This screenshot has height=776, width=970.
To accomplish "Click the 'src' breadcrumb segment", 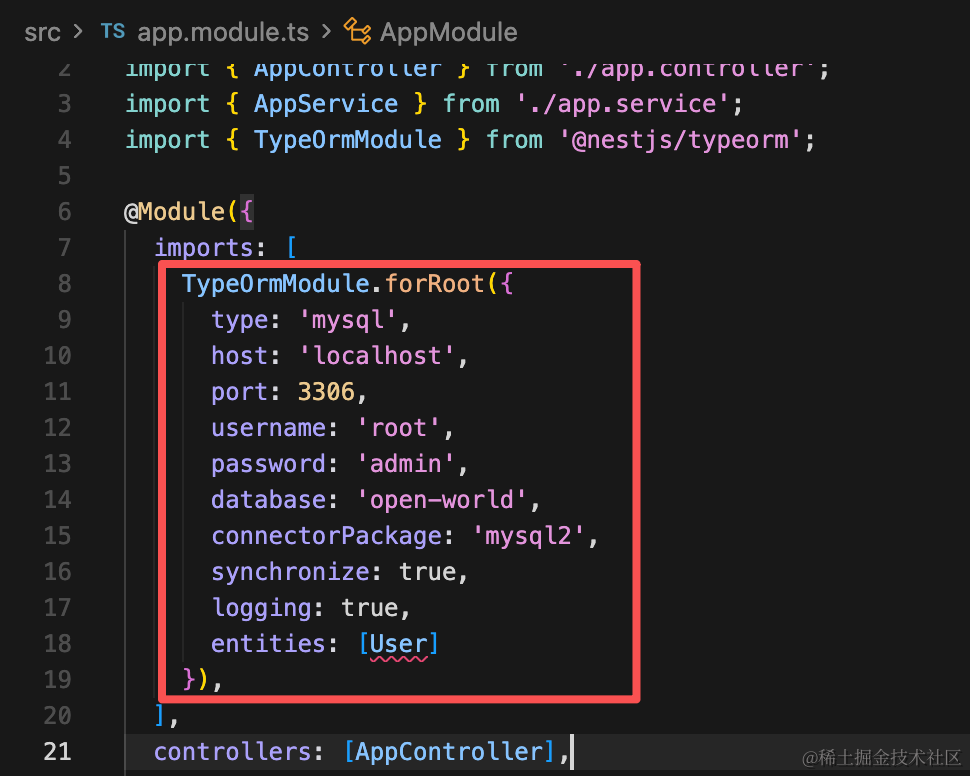I will click(42, 32).
